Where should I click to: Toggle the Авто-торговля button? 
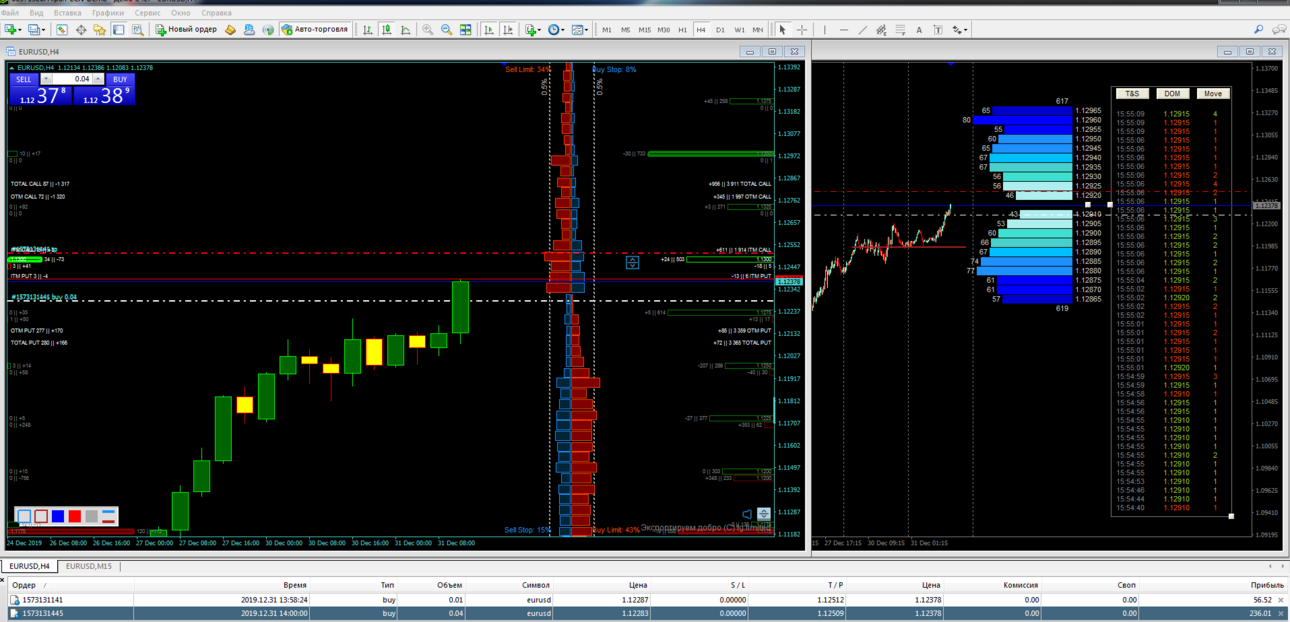[315, 30]
